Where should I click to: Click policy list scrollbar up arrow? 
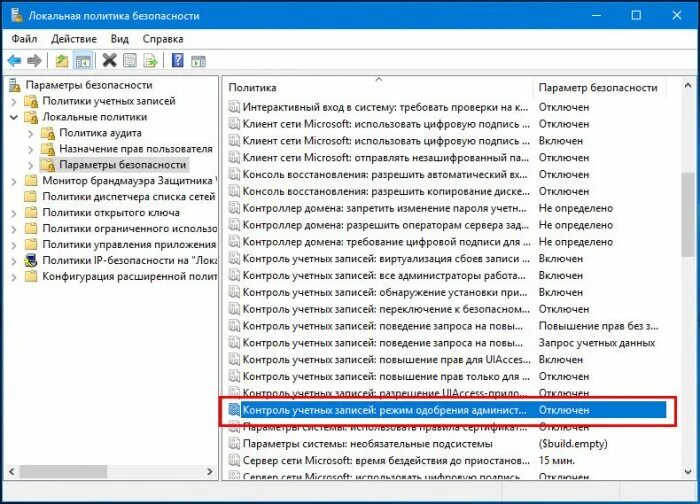[x=688, y=85]
